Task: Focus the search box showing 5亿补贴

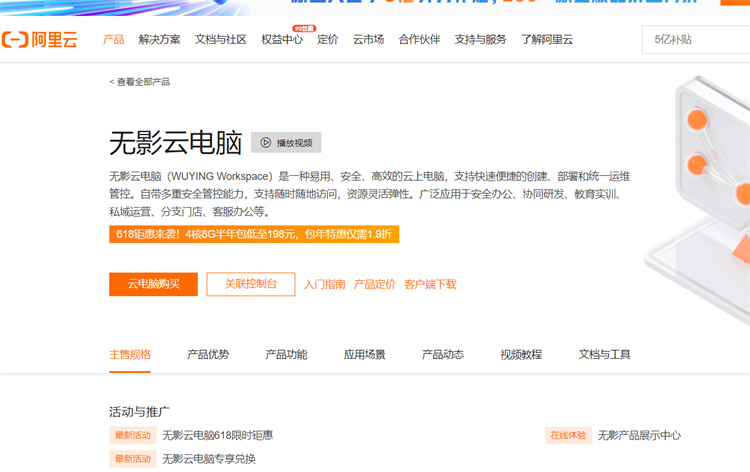Action: 695,40
